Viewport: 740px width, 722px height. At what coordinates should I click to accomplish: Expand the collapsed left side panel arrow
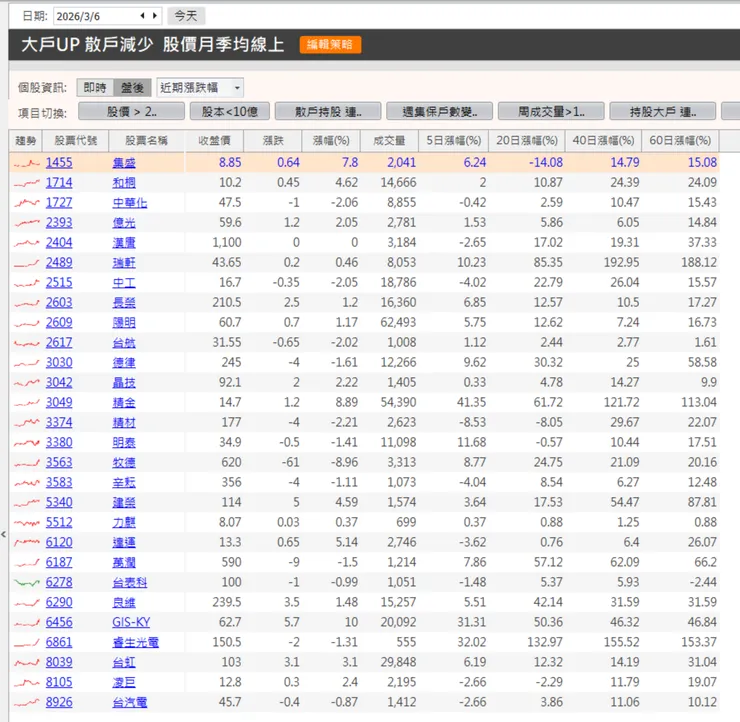(4, 534)
